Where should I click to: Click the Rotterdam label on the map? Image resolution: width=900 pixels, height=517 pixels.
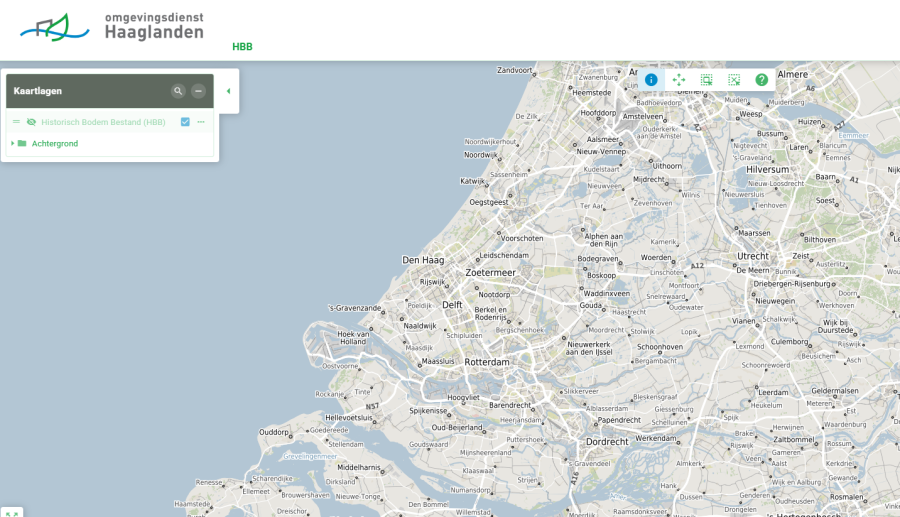tap(487, 362)
